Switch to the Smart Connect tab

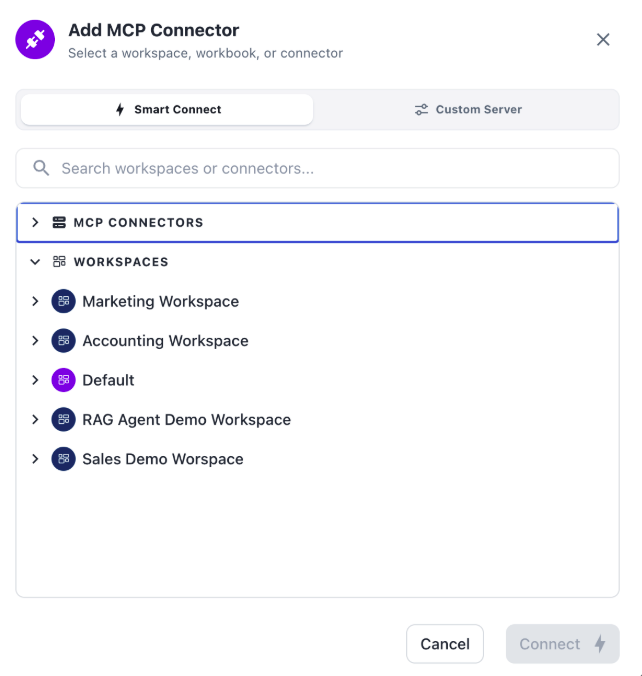coord(167,110)
